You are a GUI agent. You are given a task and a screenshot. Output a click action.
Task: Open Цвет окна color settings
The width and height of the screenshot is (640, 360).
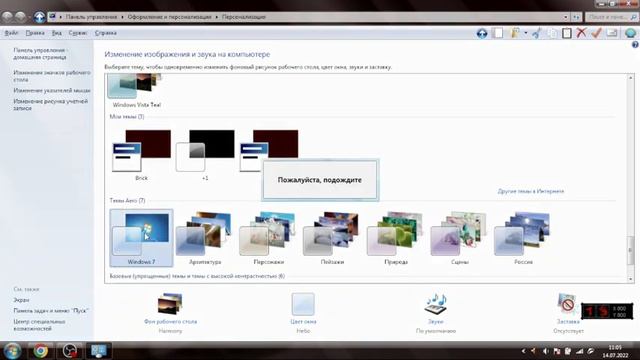pos(303,313)
